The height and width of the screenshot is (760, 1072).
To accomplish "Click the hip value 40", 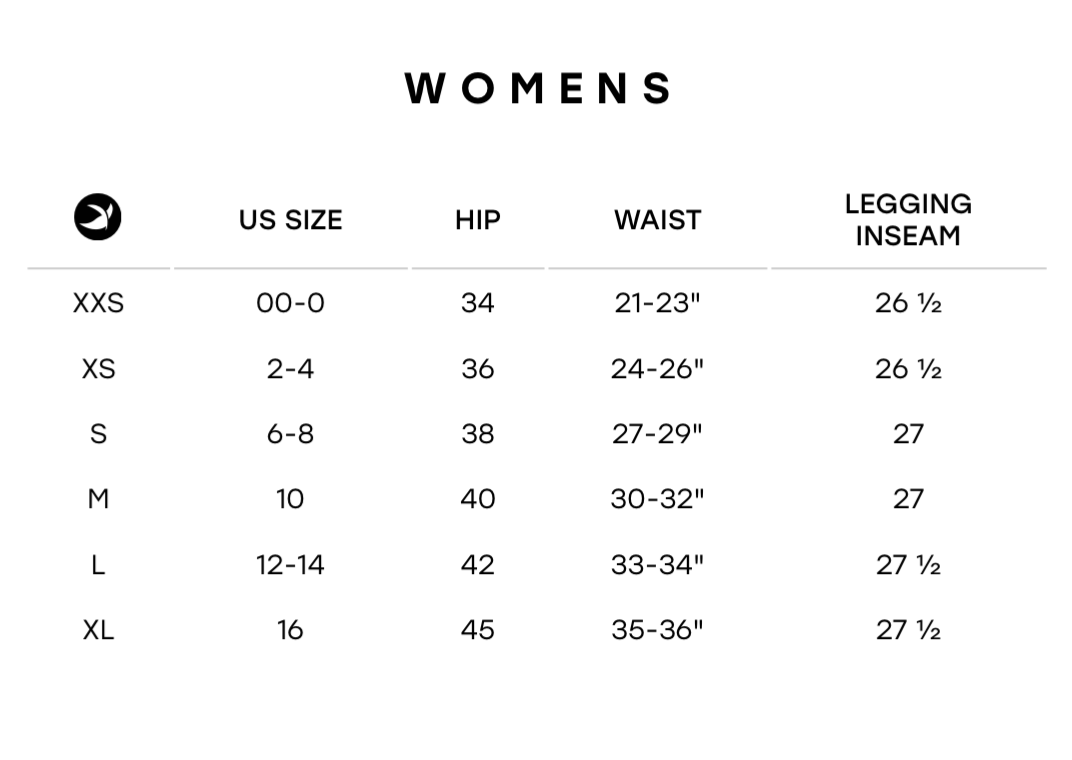I will (x=478, y=499).
